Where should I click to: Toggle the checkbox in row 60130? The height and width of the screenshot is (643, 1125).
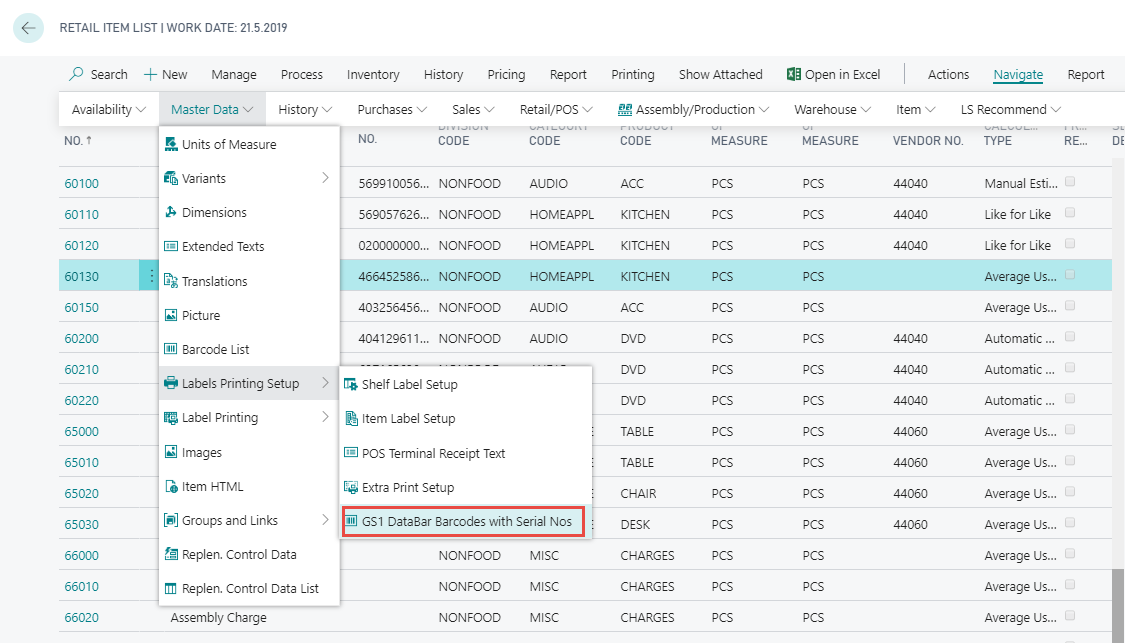pyautogui.click(x=1070, y=276)
